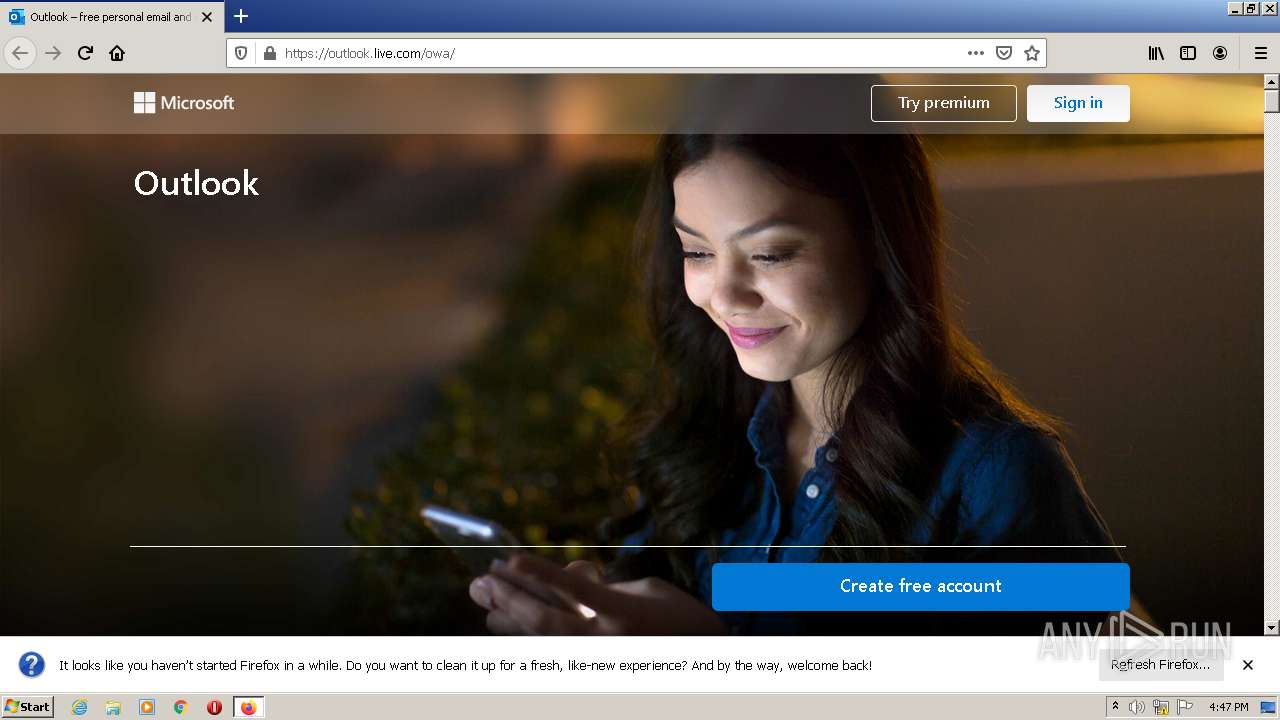The image size is (1280, 720).
Task: Click the Outlook heading text
Action: click(x=196, y=183)
